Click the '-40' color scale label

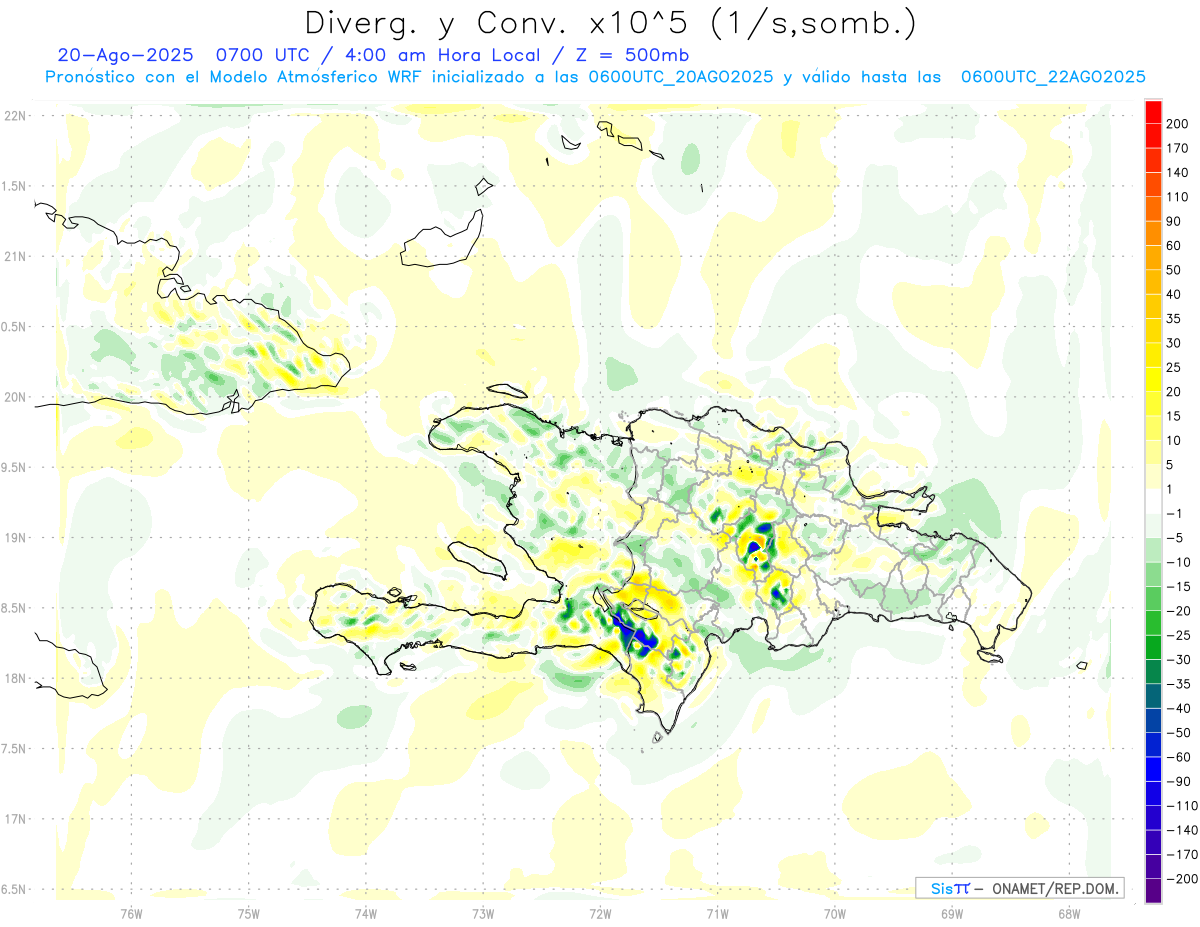tap(1181, 708)
